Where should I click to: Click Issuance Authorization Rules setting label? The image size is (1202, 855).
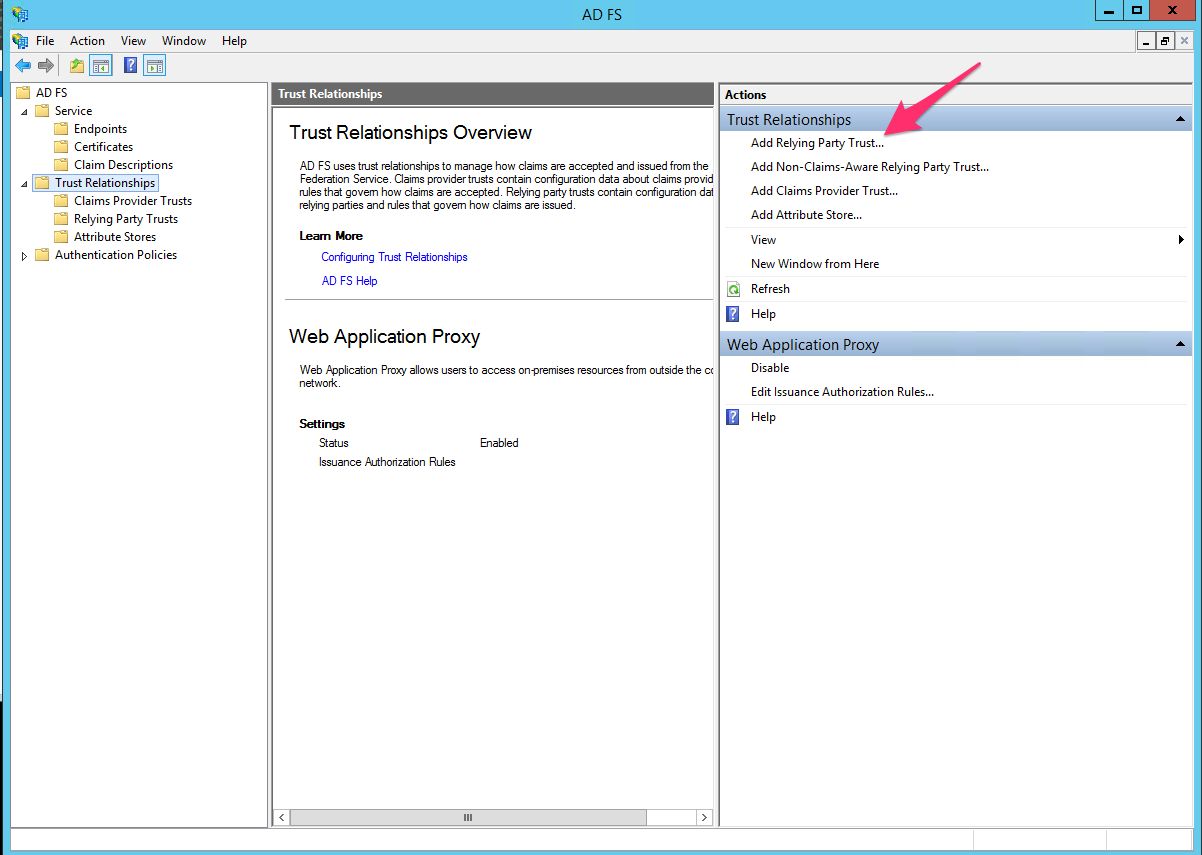pyautogui.click(x=387, y=462)
